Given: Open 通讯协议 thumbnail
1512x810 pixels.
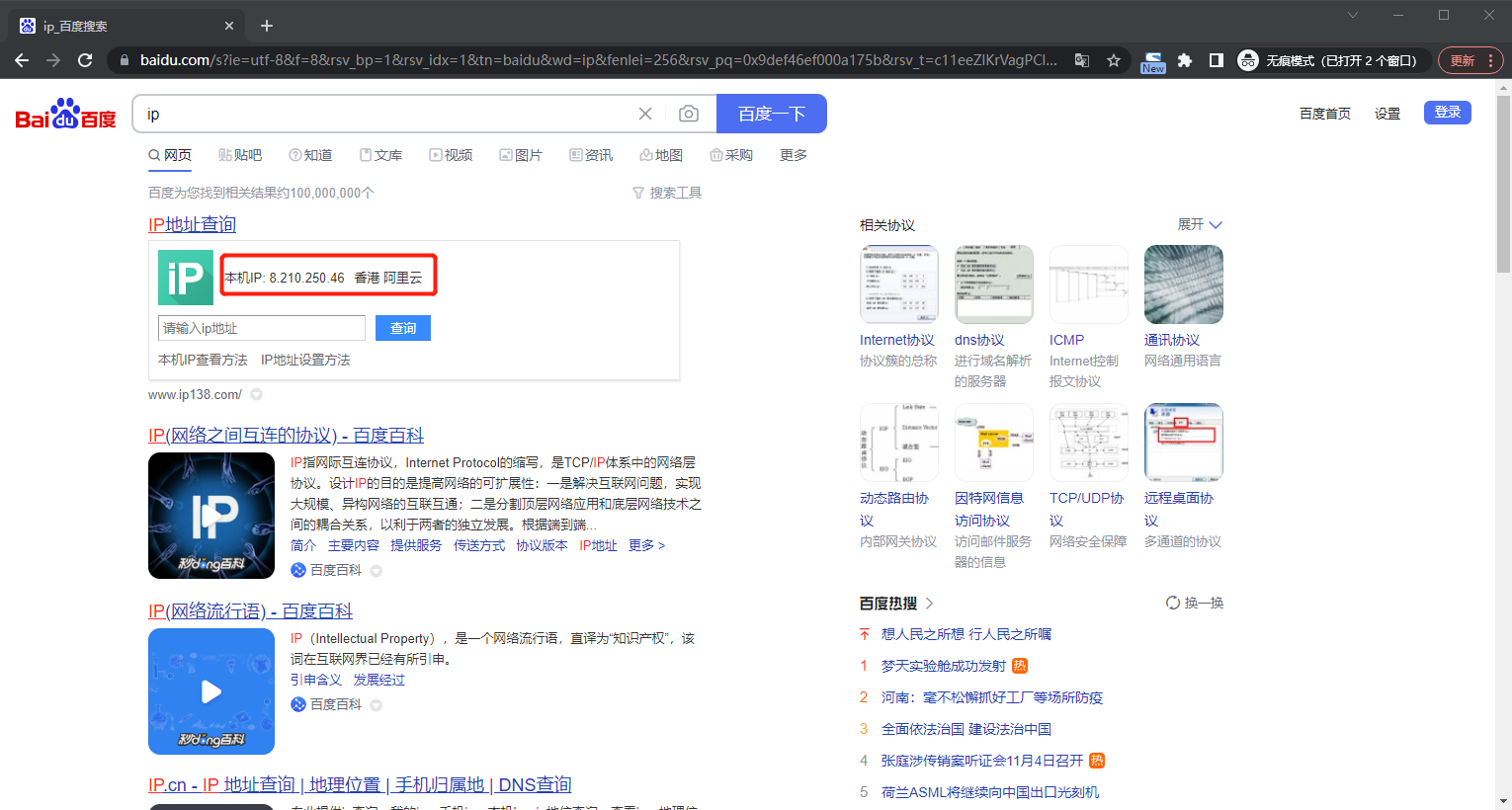Looking at the screenshot, I should click(x=1184, y=284).
